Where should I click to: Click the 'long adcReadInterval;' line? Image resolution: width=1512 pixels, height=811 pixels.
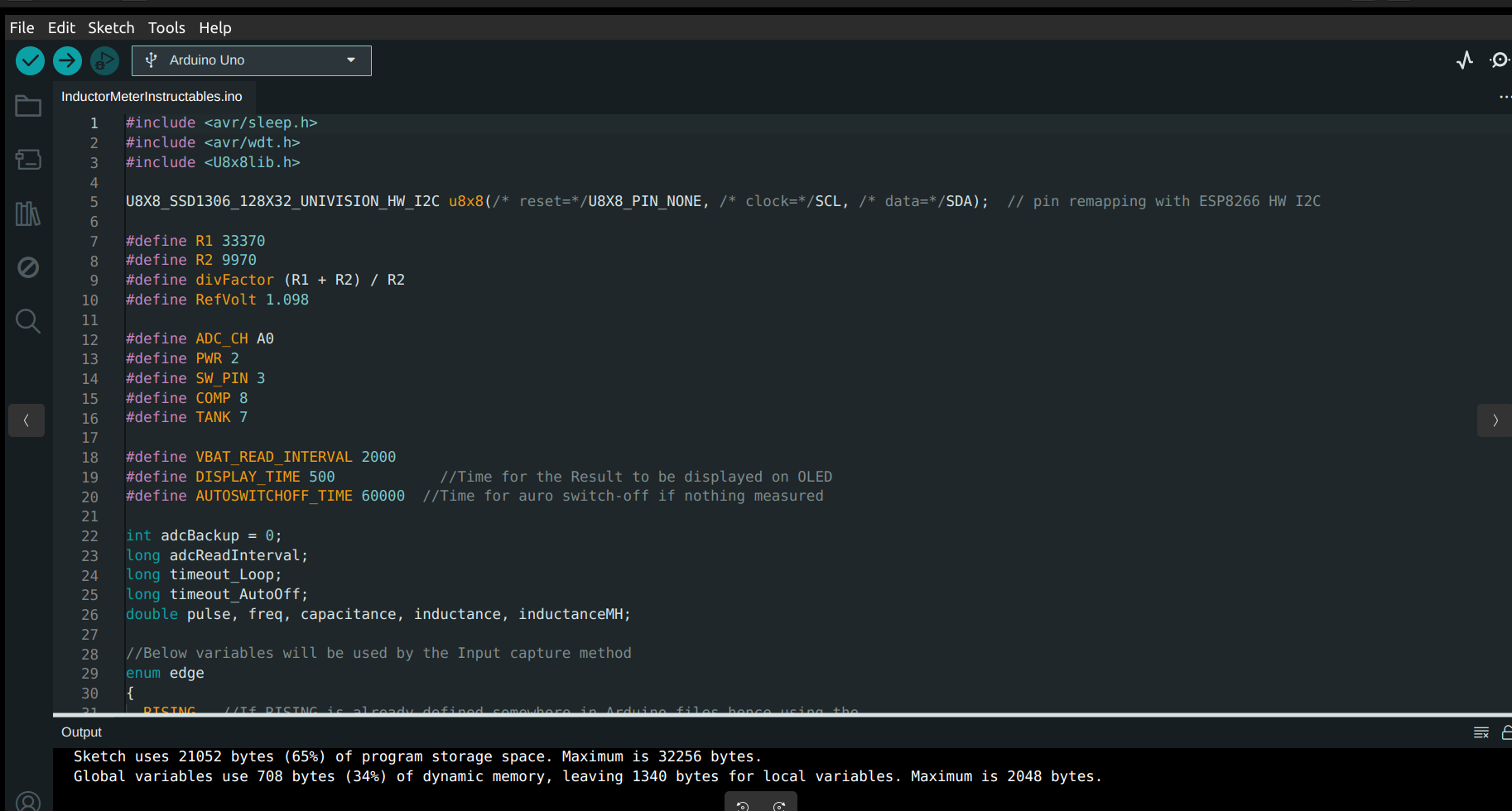coord(217,555)
